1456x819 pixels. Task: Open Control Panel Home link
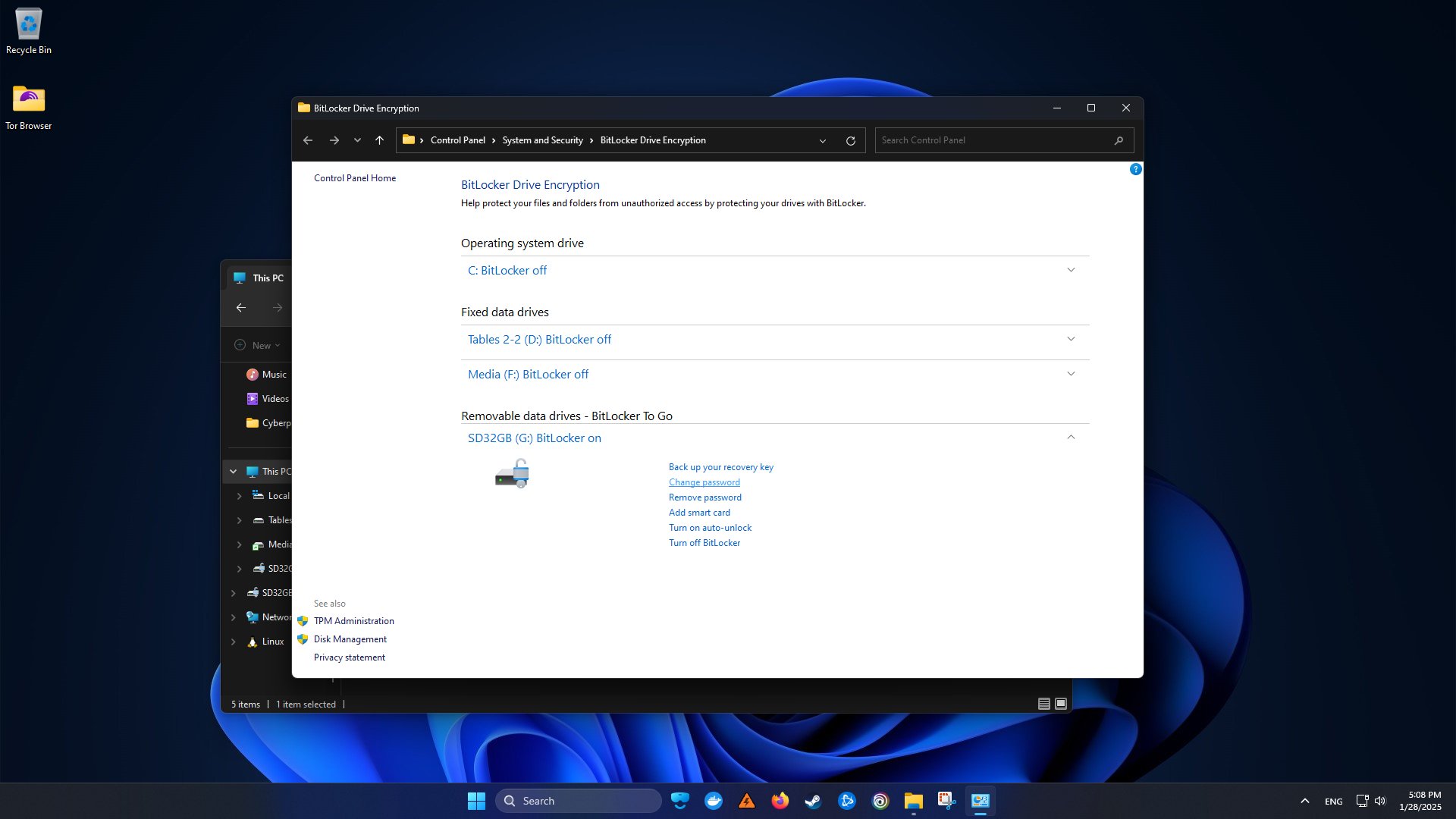coord(355,178)
